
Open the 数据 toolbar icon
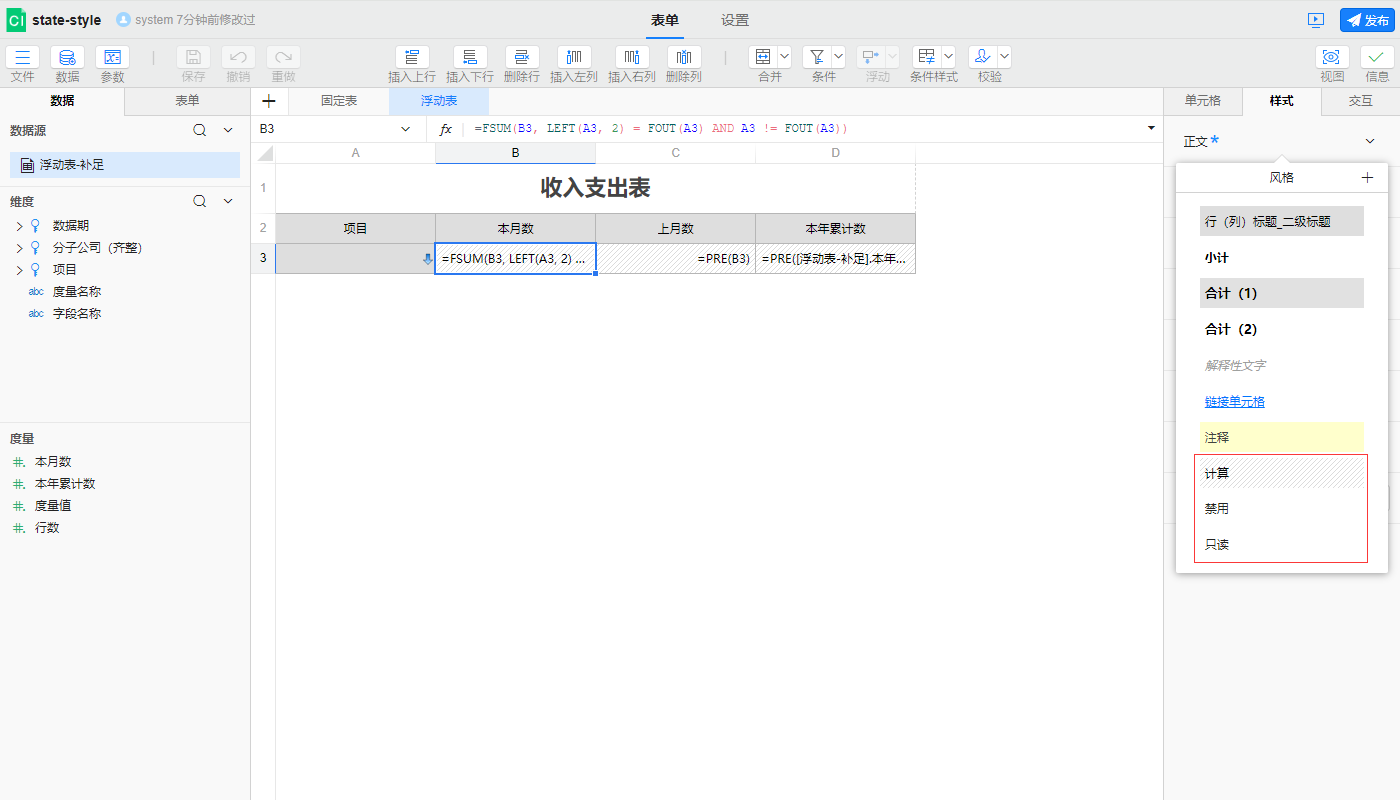point(67,58)
